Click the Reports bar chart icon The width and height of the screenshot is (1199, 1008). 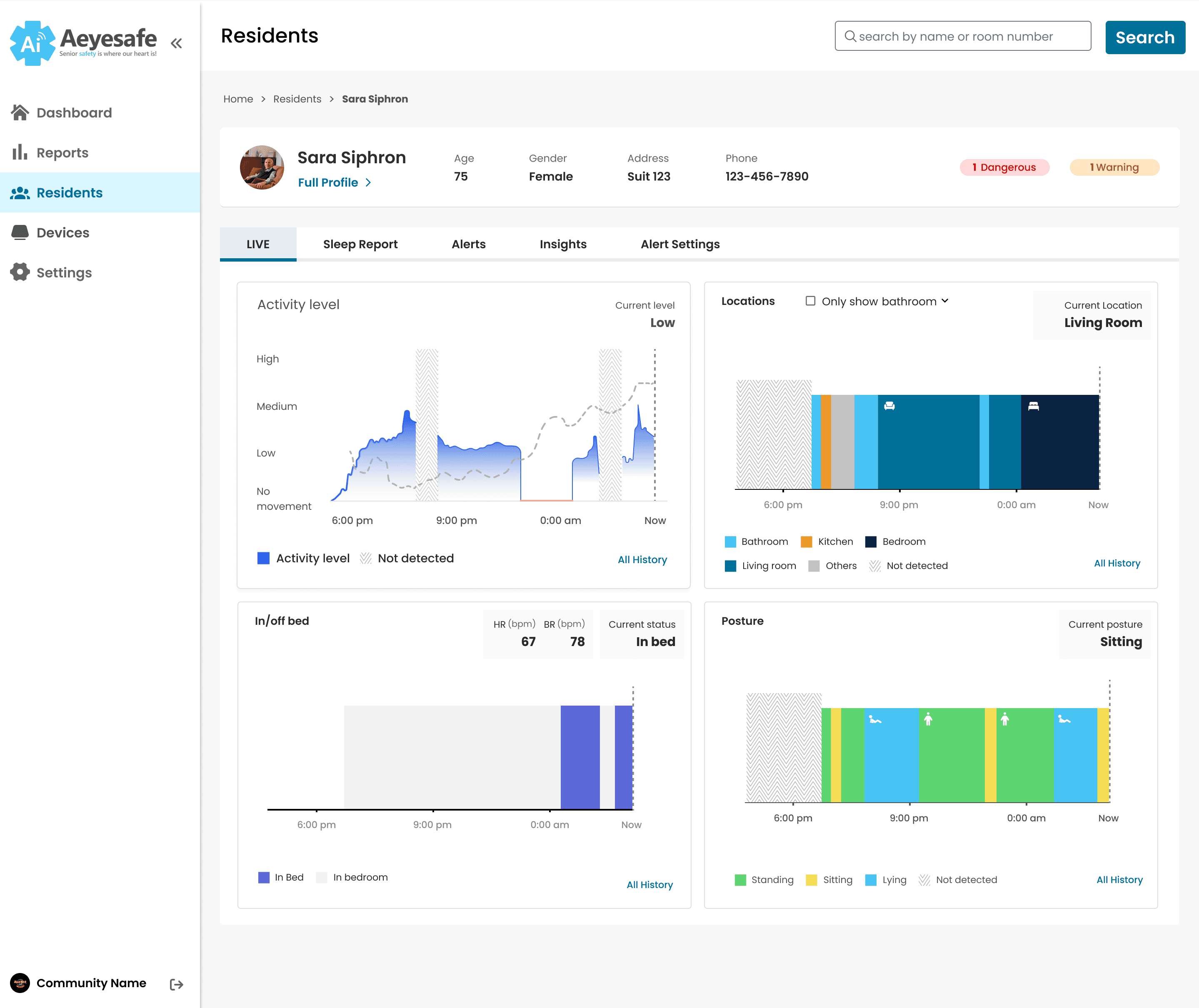[x=20, y=152]
